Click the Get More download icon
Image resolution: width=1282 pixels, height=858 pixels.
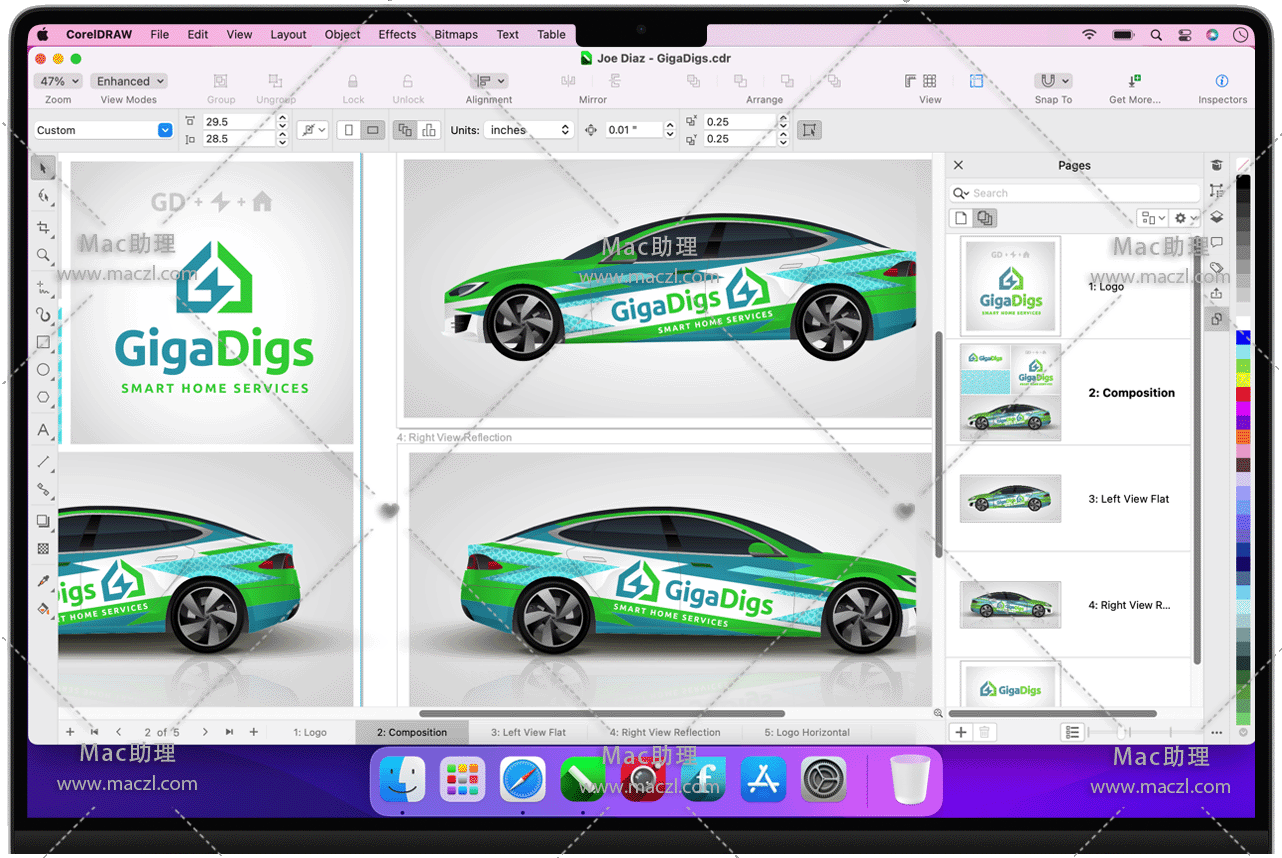coord(1134,81)
